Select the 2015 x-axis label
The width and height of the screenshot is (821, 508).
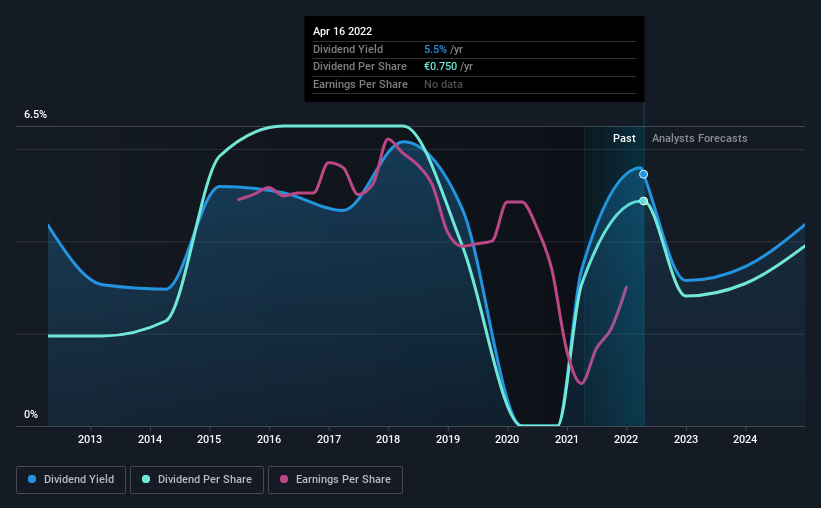point(209,439)
